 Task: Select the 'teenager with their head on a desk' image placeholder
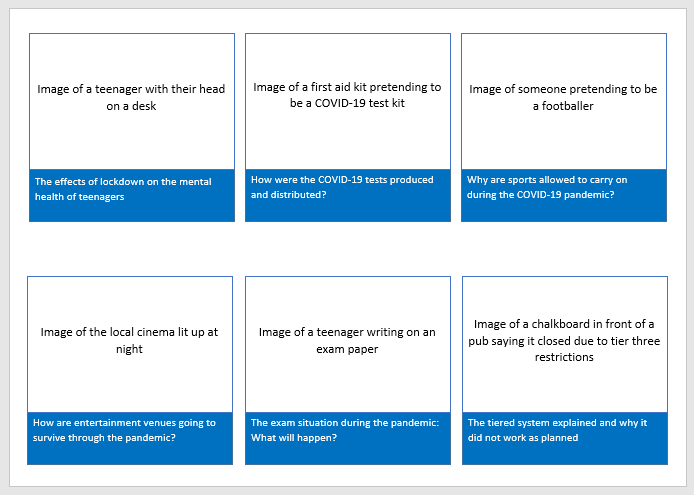pos(132,101)
